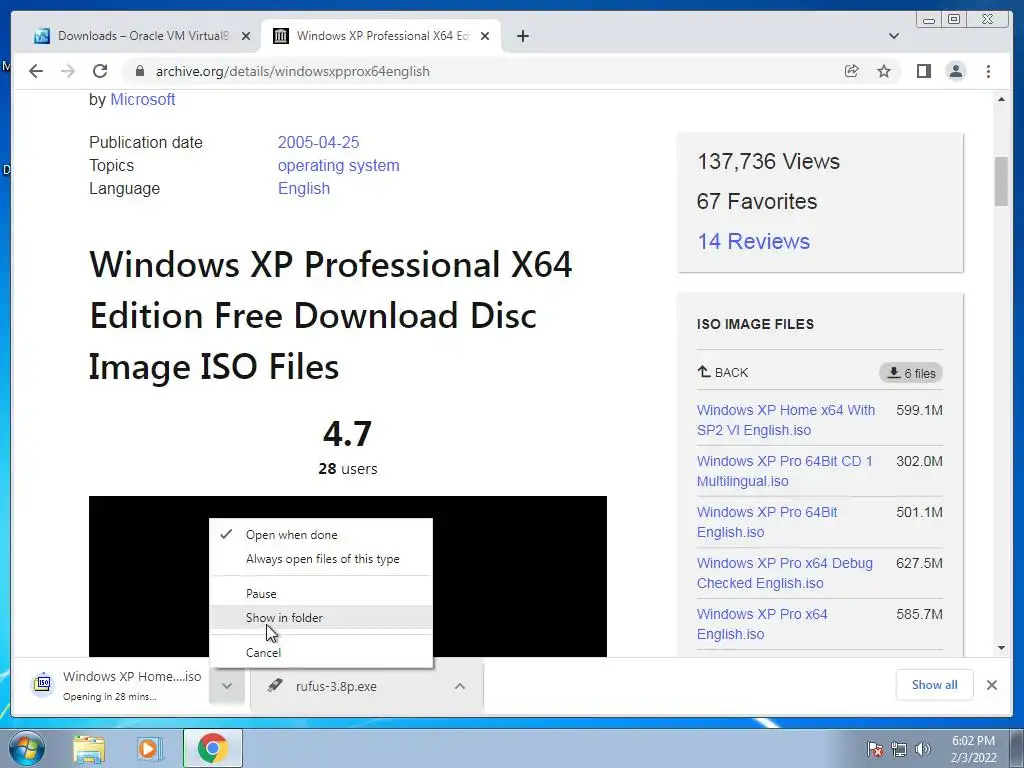The image size is (1024, 768).
Task: Open Windows Explorer from the taskbar
Action: coord(89,748)
